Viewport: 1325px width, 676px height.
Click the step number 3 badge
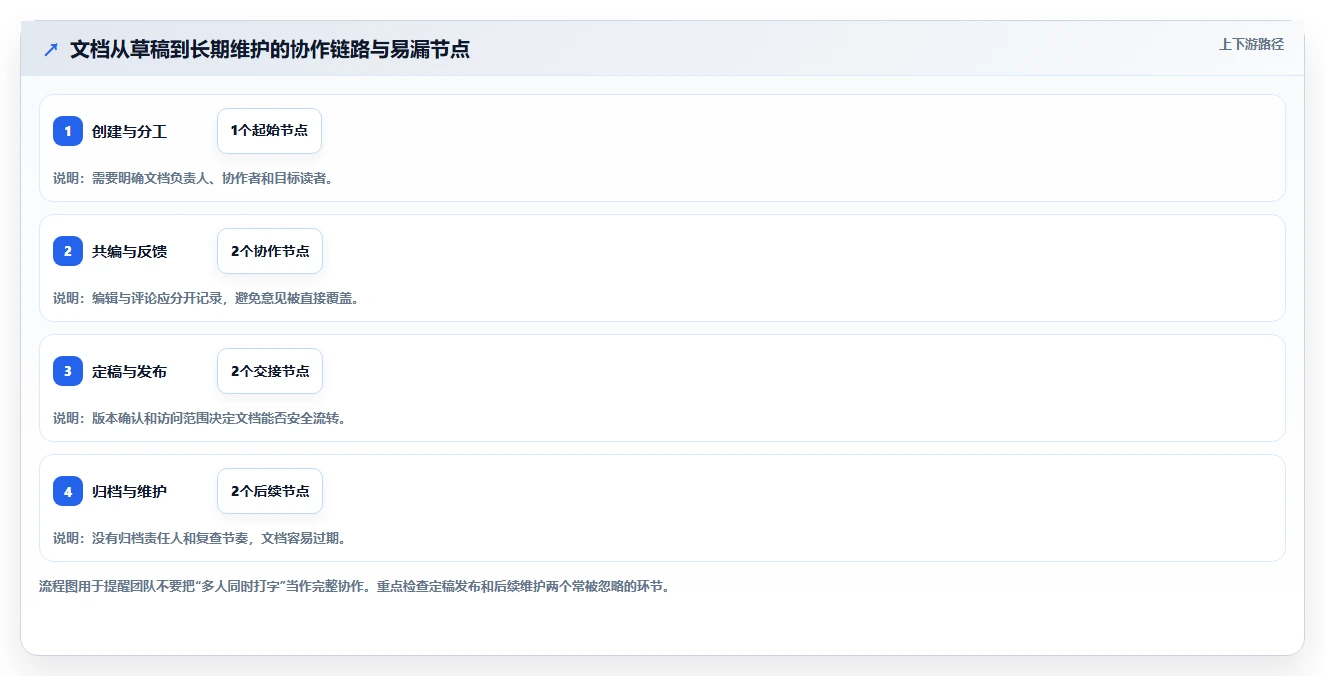pos(68,371)
